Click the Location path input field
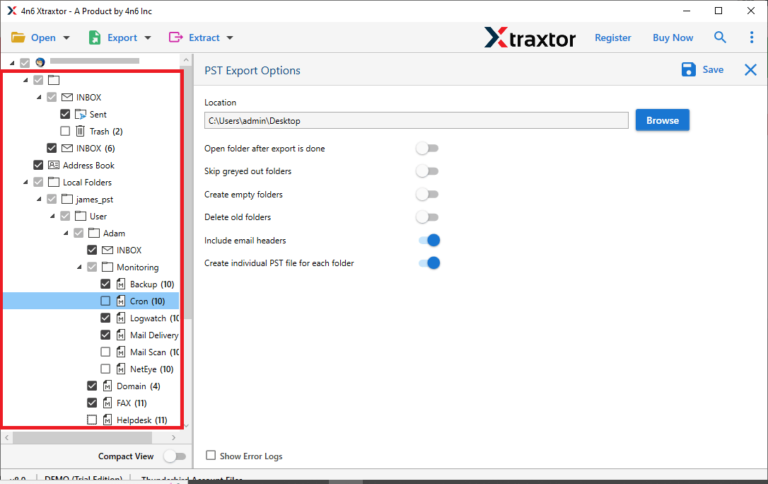768x484 pixels. [x=416, y=121]
